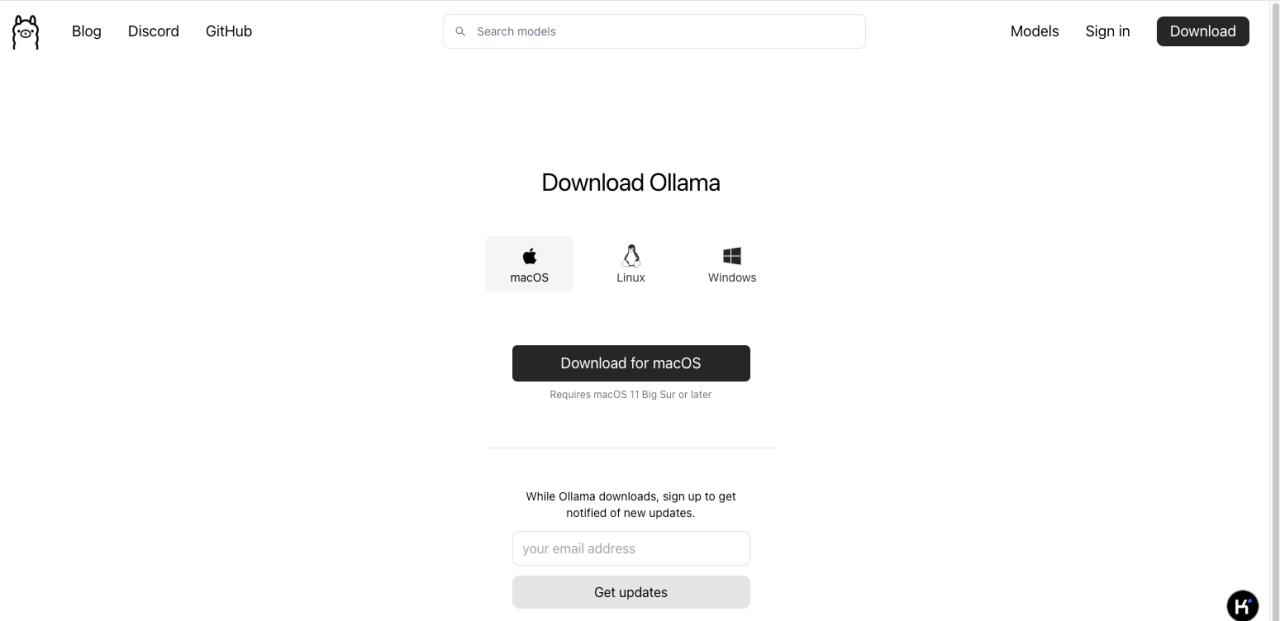This screenshot has height=621, width=1280.
Task: Click the page's vertical scrollbar
Action: point(1273,300)
